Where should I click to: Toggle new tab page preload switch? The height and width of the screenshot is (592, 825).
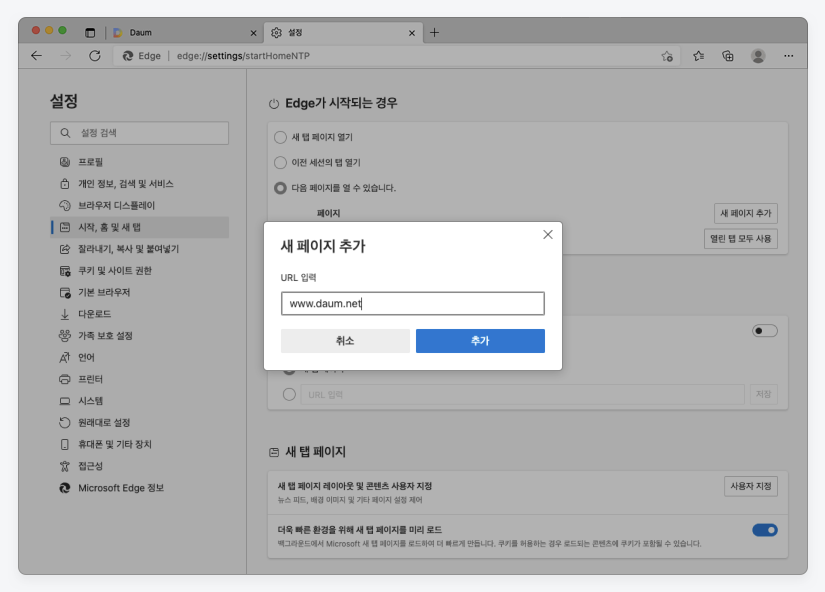pyautogui.click(x=764, y=530)
